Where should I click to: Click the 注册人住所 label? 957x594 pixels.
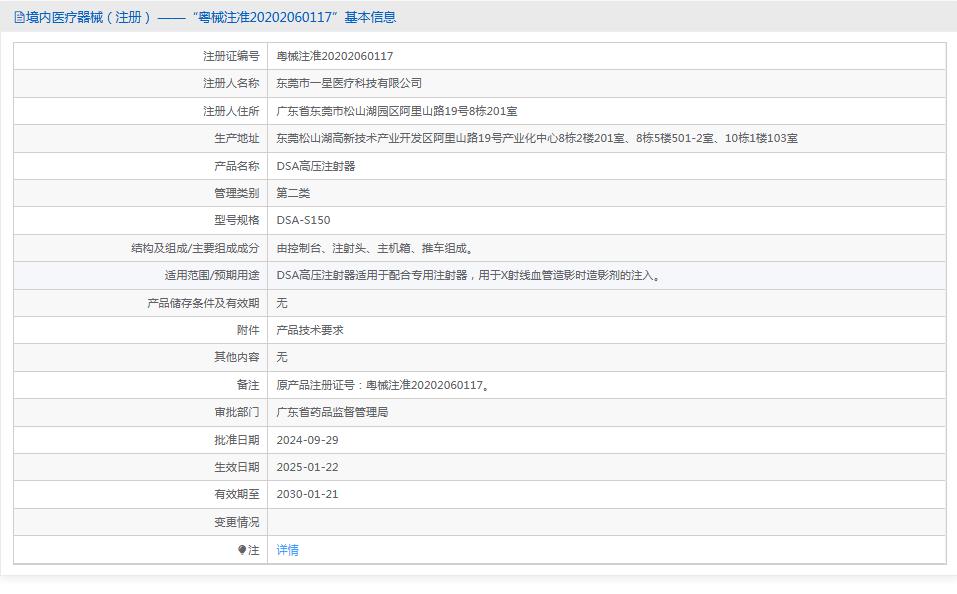231,111
